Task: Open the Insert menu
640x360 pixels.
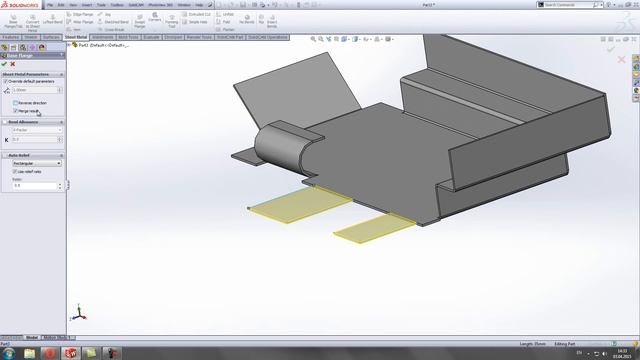Action: 87,5
